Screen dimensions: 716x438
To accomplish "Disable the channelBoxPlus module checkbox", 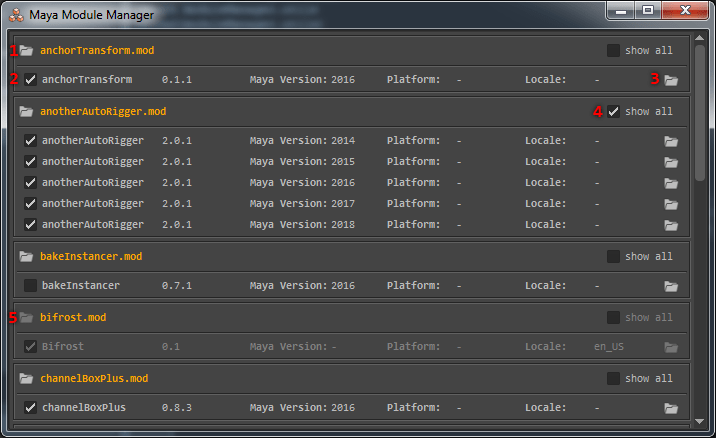I will tap(30, 407).
